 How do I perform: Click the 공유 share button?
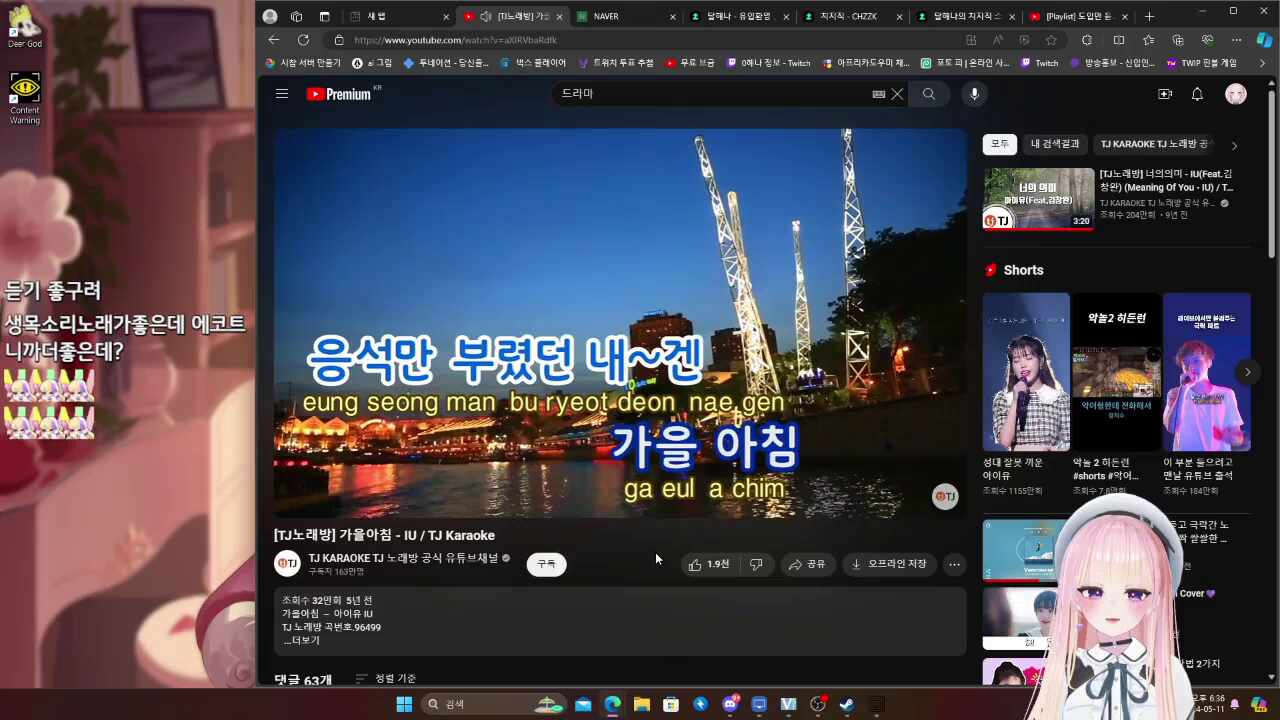click(807, 564)
